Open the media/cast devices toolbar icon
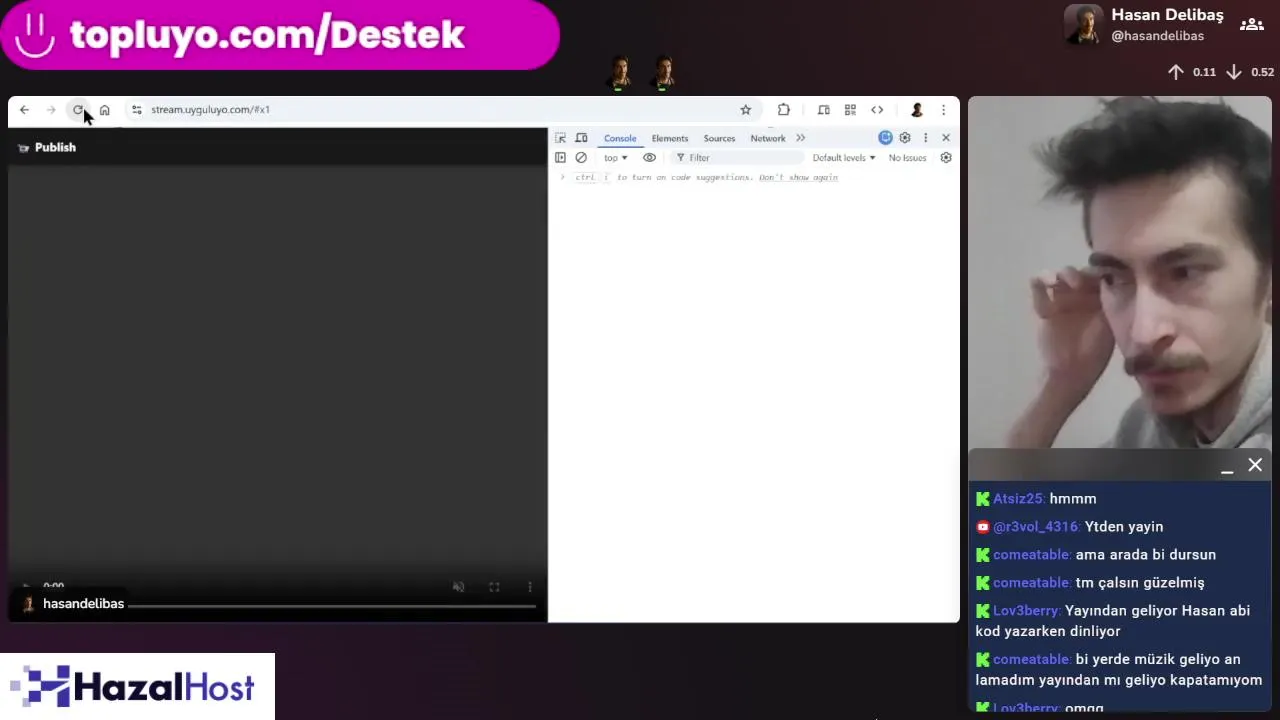 pyautogui.click(x=823, y=110)
